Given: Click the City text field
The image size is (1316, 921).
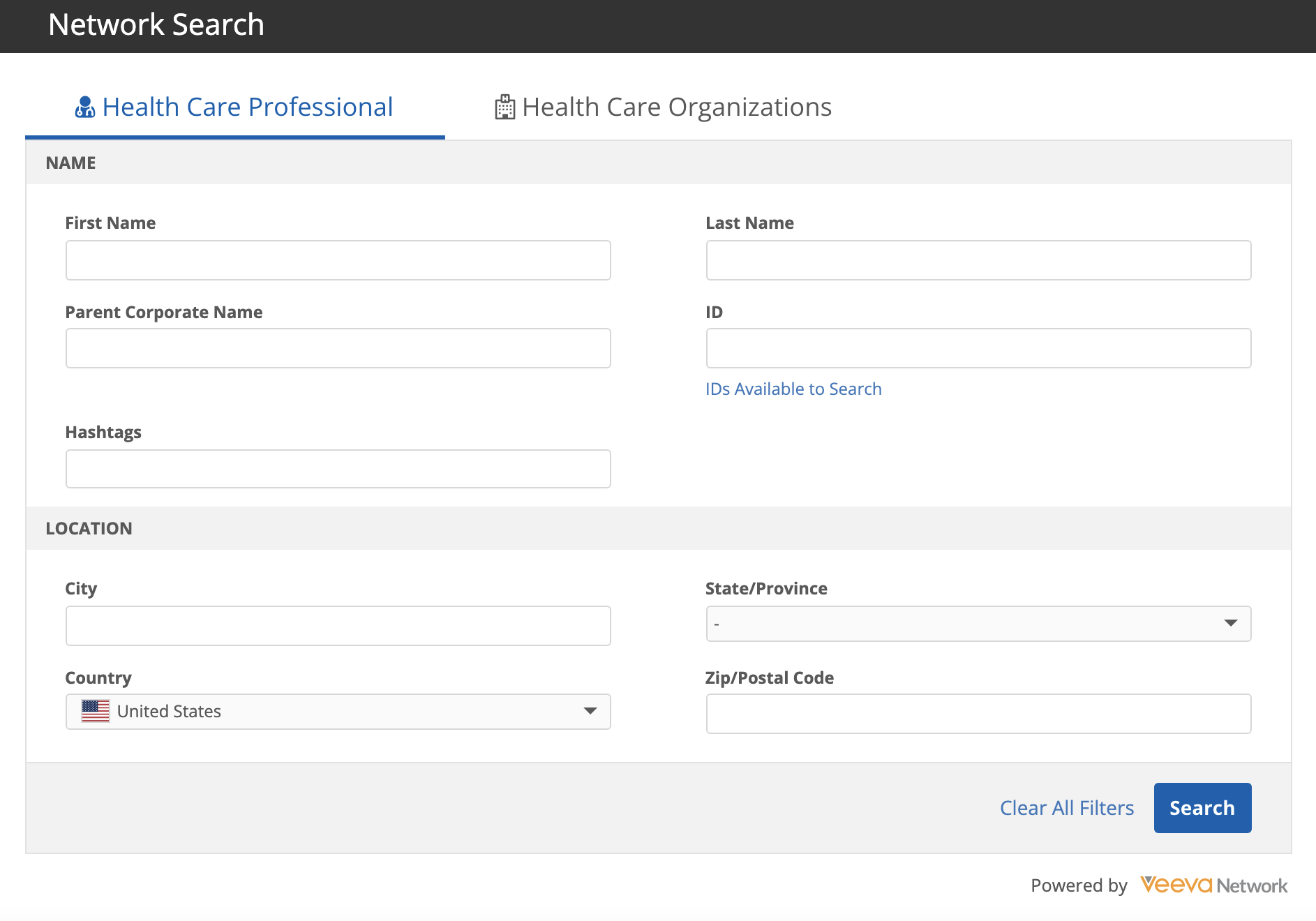Looking at the screenshot, I should pyautogui.click(x=338, y=626).
